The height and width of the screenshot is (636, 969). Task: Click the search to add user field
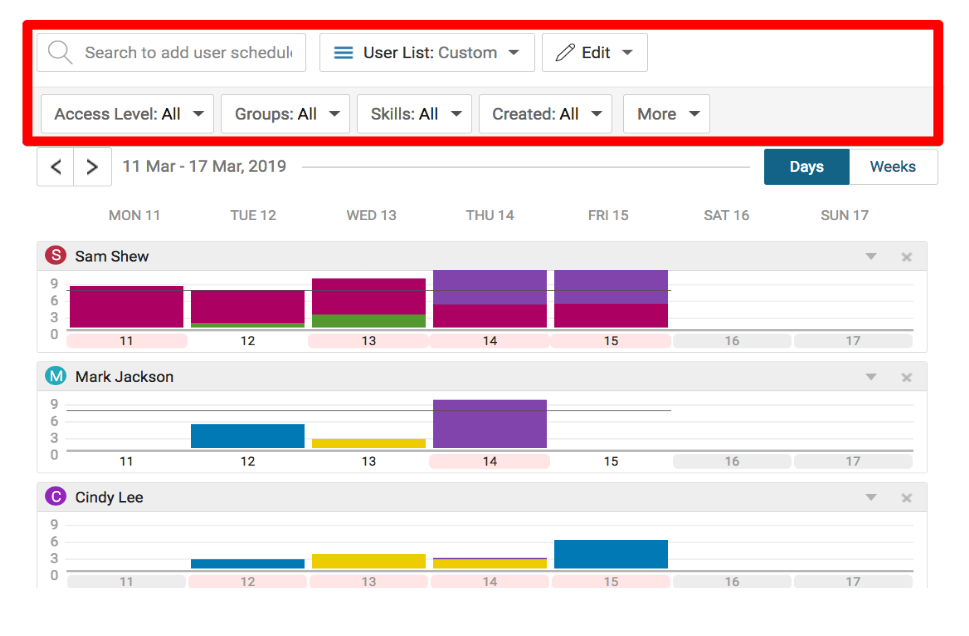point(187,53)
